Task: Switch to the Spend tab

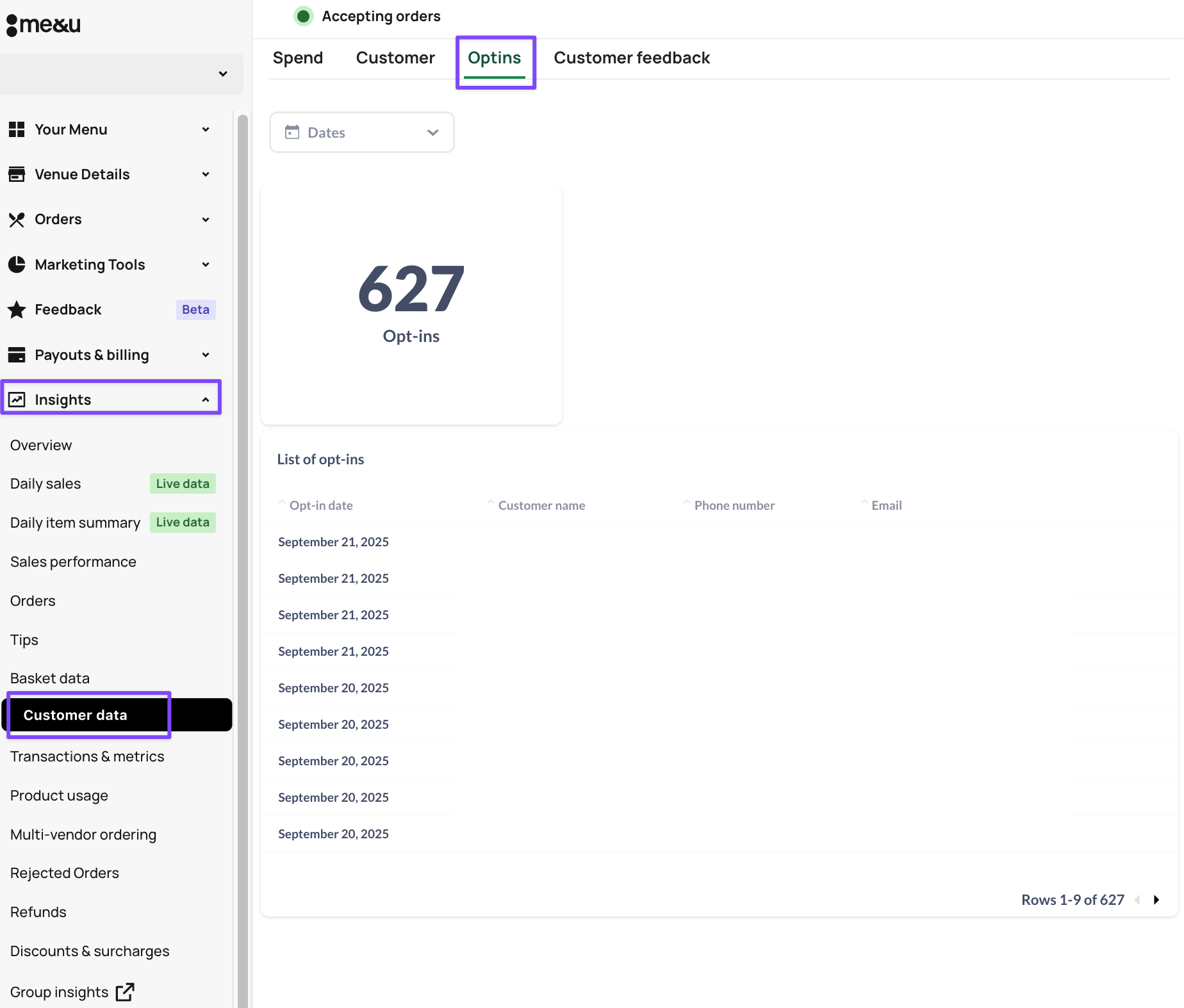Action: [297, 58]
